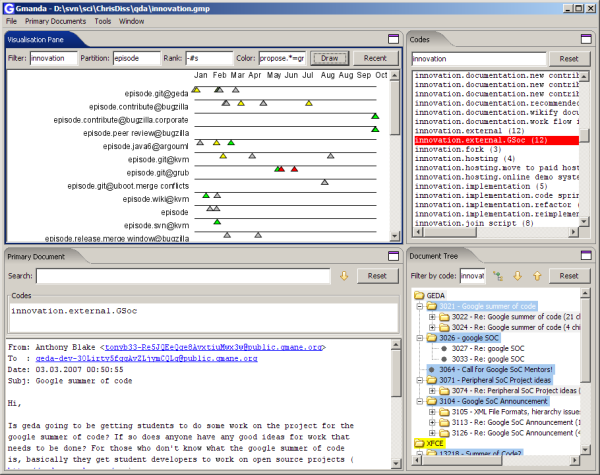The image size is (600, 475).
Task: Collapse the 3021 Google summer of code thread
Action: click(420, 306)
